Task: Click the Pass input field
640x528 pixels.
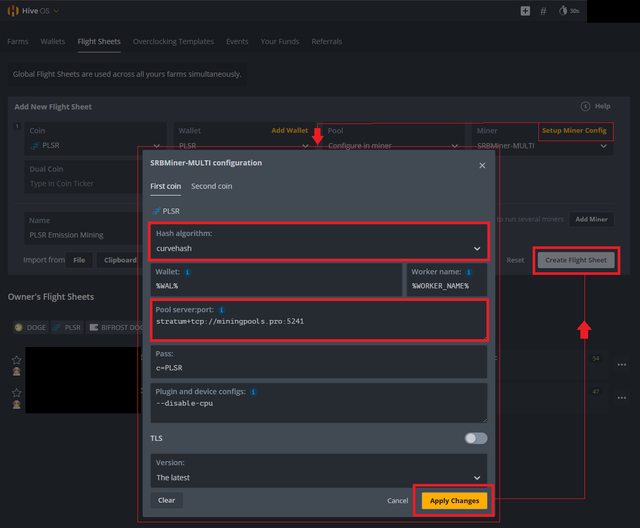Action: [x=318, y=362]
